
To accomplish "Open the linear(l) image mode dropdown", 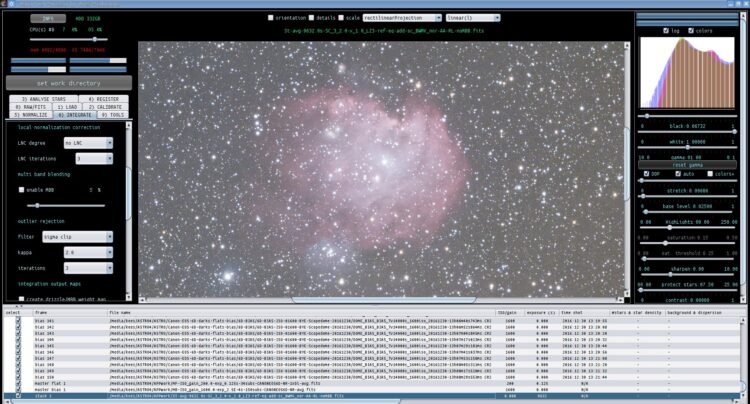I will coord(473,18).
